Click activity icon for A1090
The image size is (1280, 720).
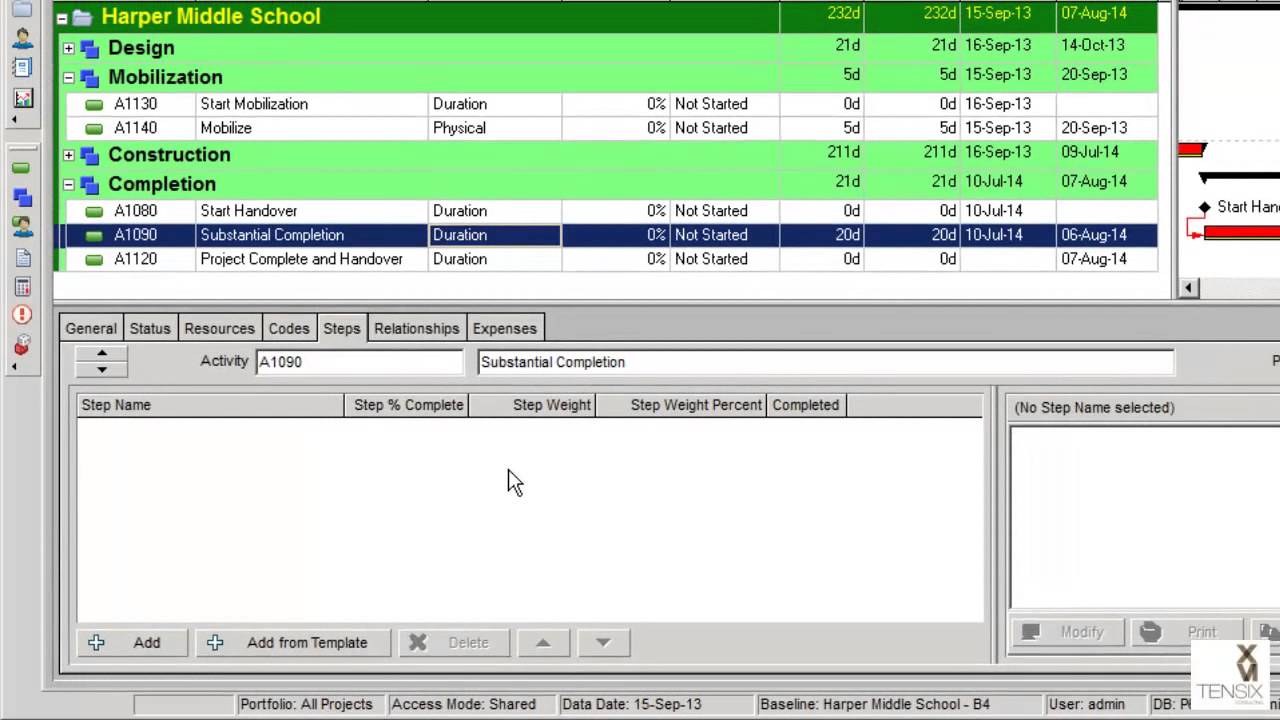point(94,235)
